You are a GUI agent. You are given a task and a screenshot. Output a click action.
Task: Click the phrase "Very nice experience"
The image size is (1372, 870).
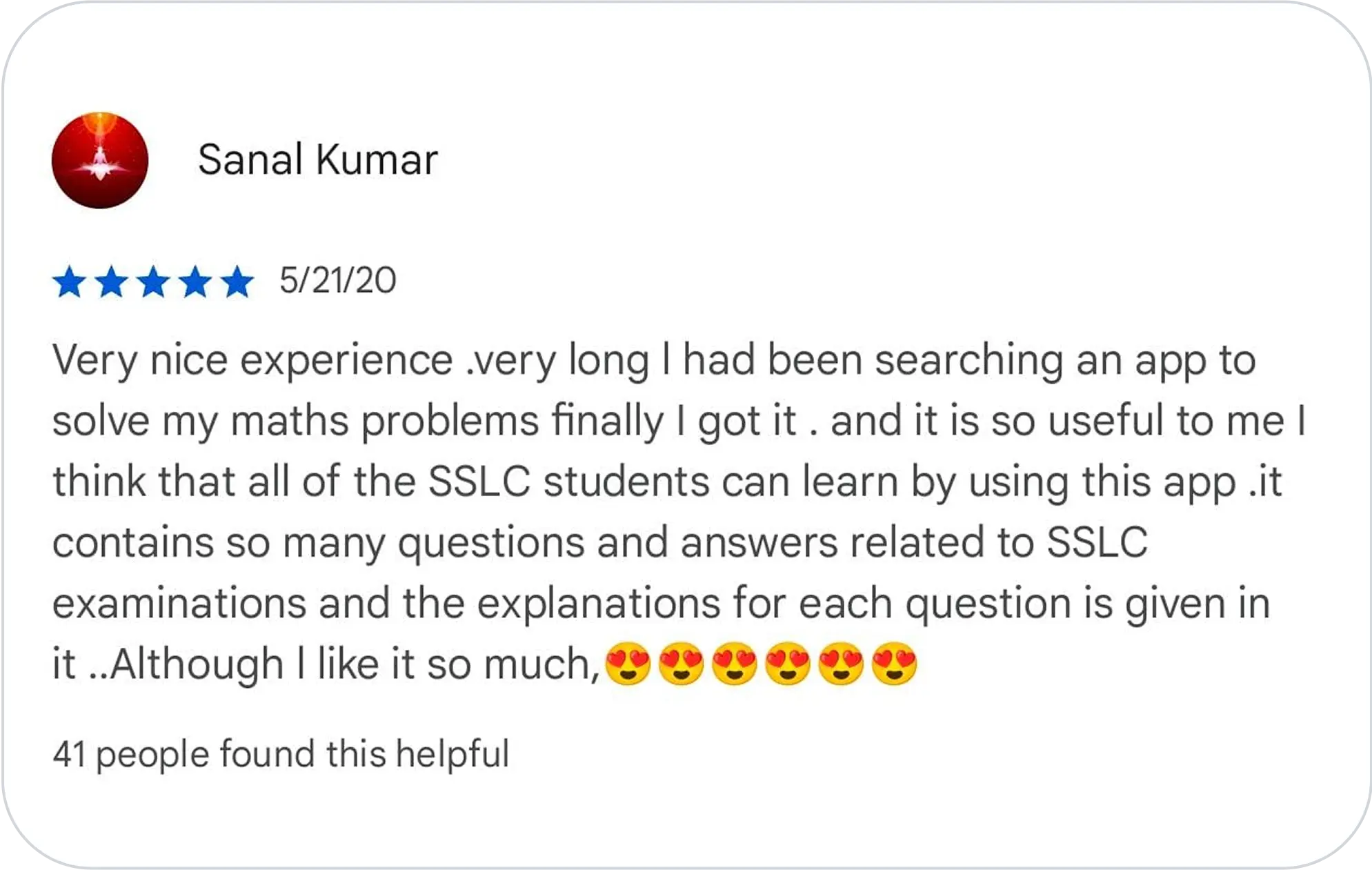click(252, 360)
